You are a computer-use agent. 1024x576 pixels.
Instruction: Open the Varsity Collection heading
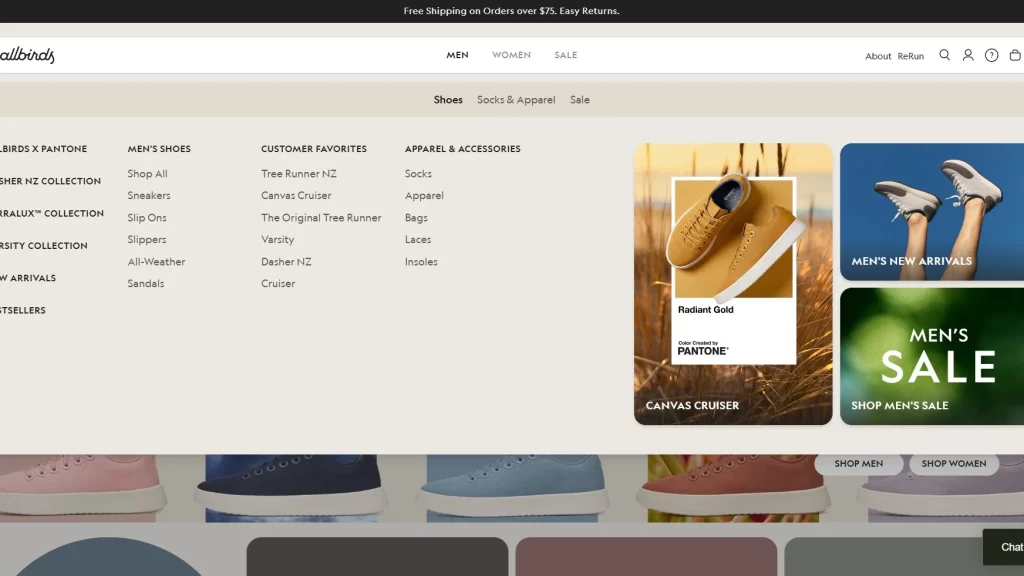tap(44, 246)
